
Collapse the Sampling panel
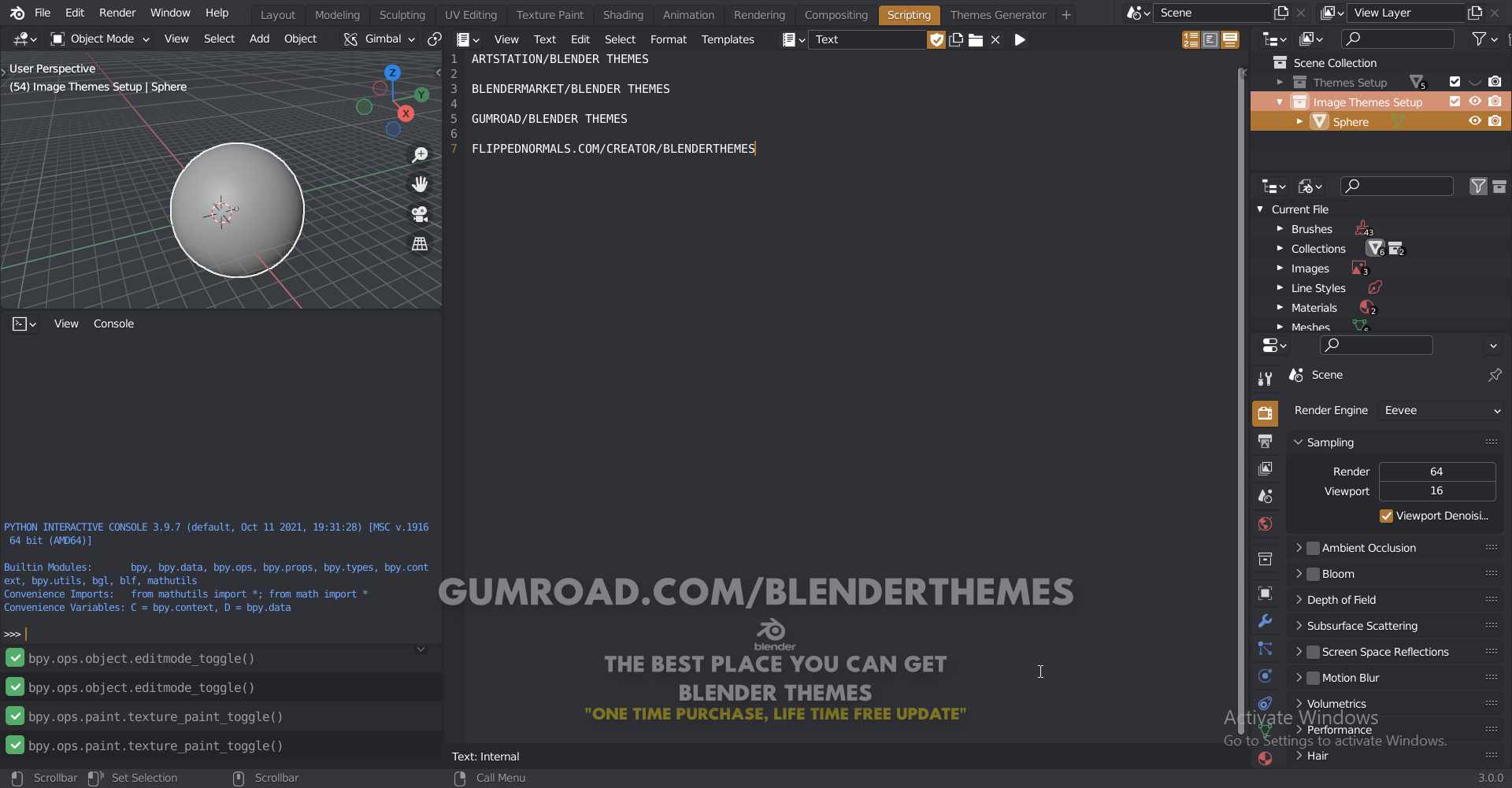pyautogui.click(x=1299, y=442)
